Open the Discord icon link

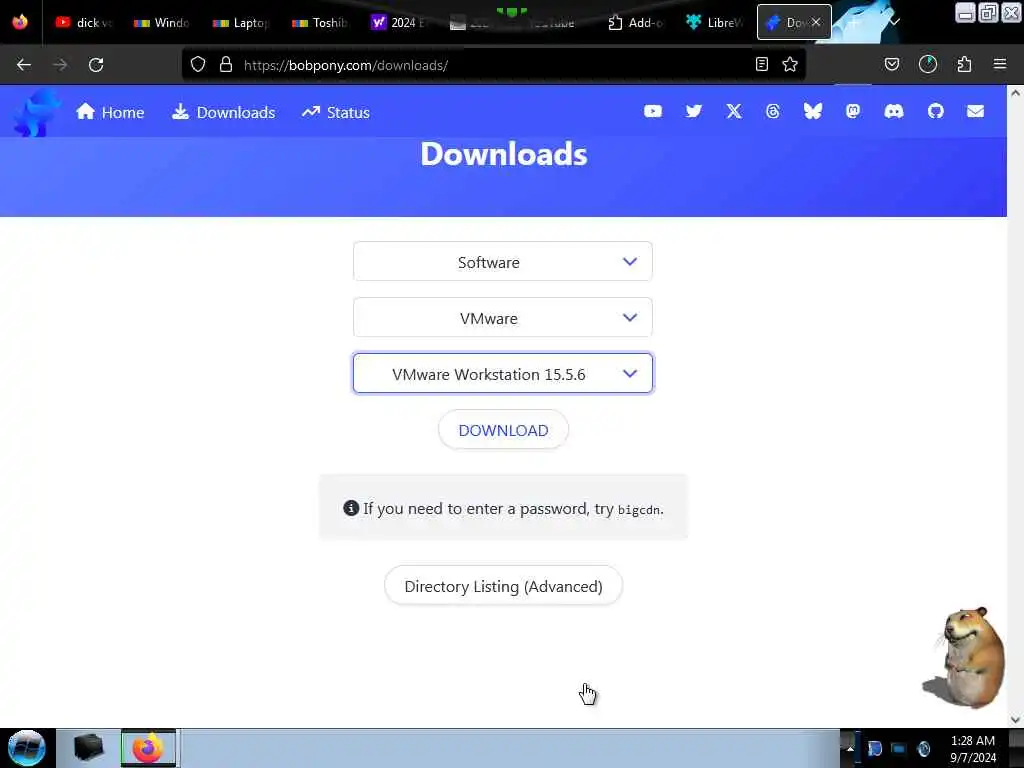(x=893, y=112)
